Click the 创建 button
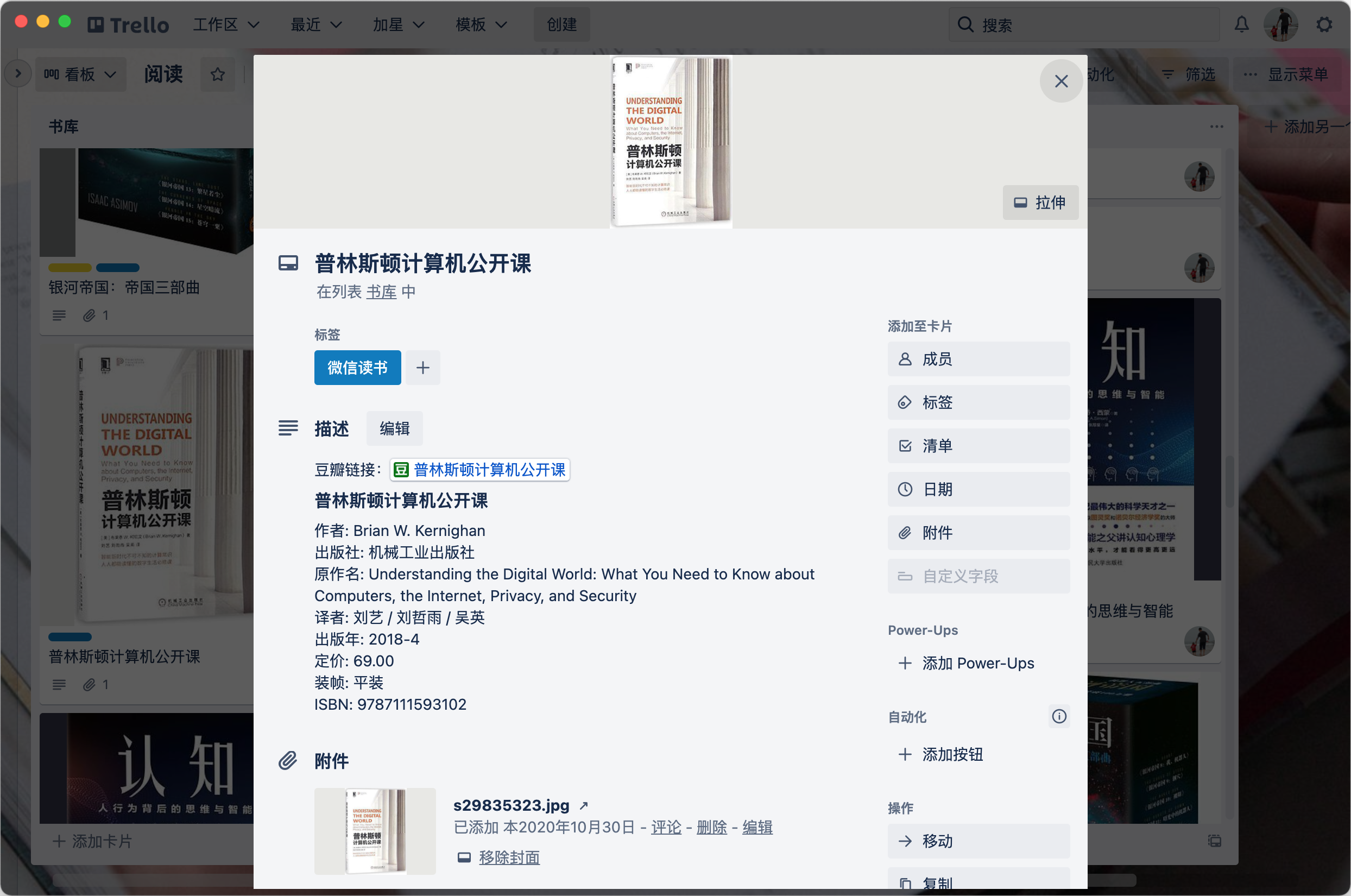This screenshot has height=896, width=1351. pyautogui.click(x=561, y=24)
